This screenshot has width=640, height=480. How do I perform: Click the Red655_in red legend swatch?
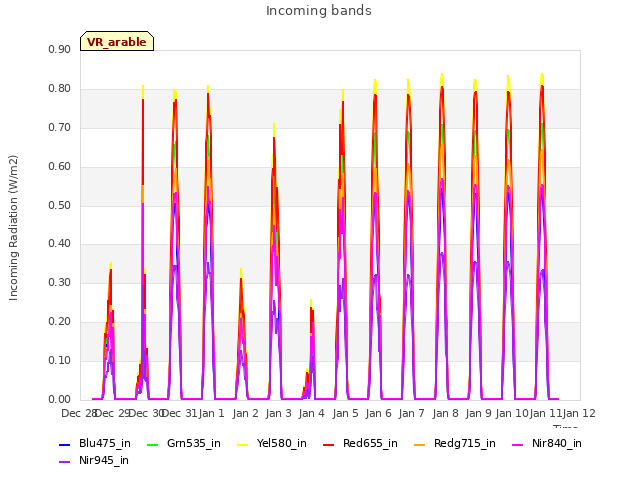click(329, 444)
